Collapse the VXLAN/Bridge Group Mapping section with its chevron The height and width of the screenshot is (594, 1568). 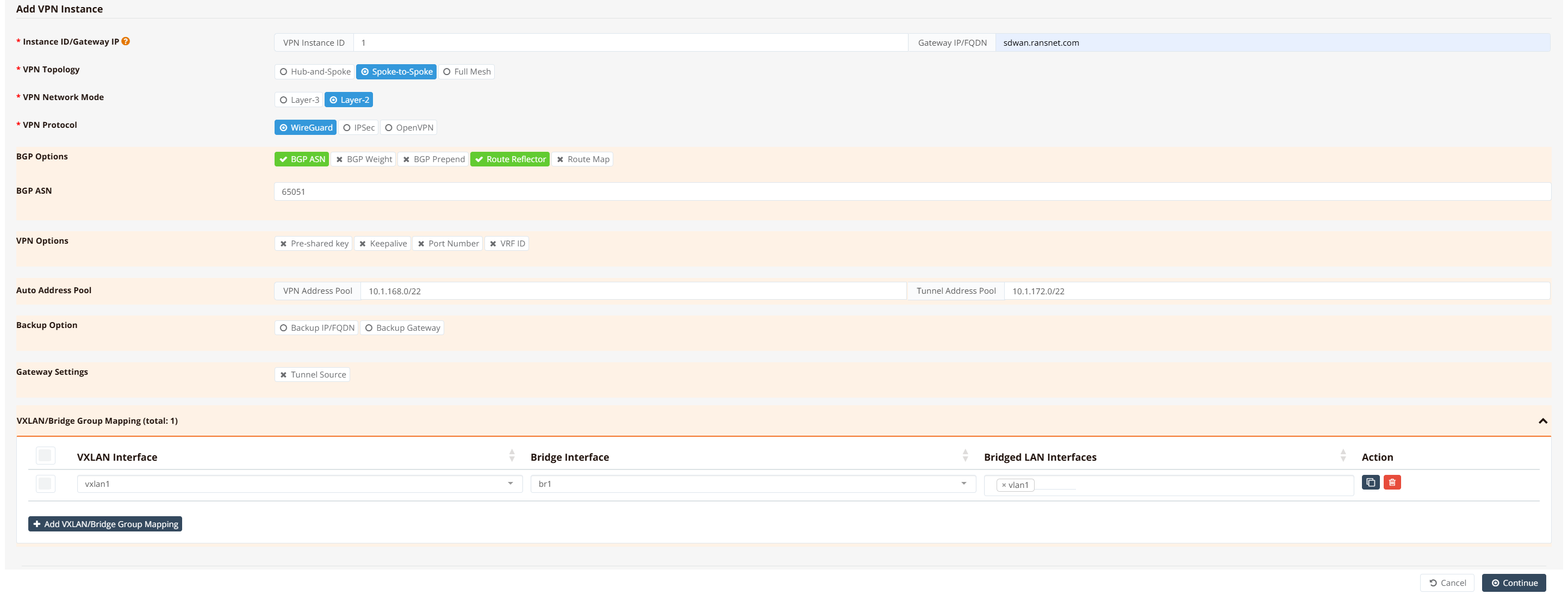pos(1542,421)
